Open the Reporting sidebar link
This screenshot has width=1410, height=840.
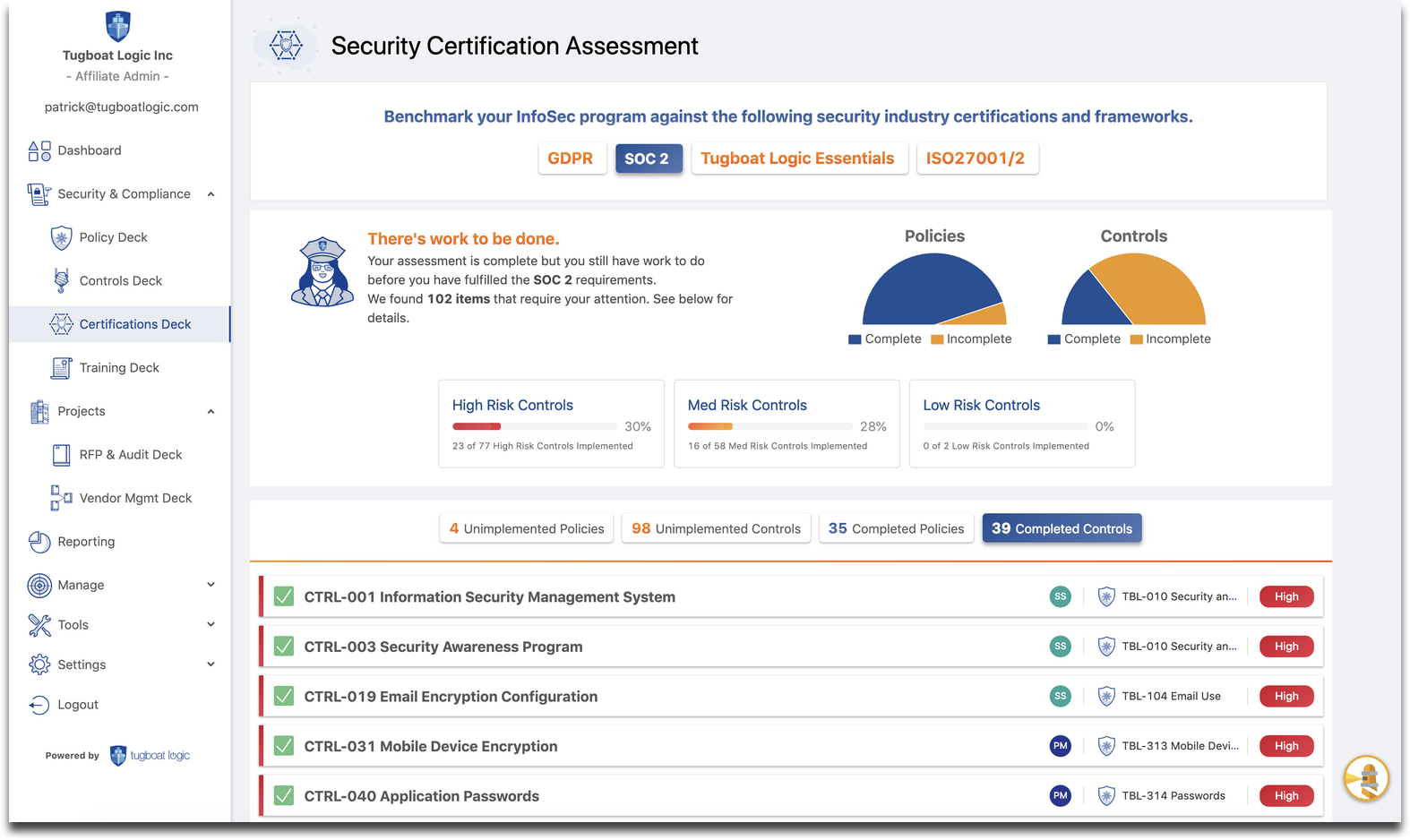pos(86,542)
